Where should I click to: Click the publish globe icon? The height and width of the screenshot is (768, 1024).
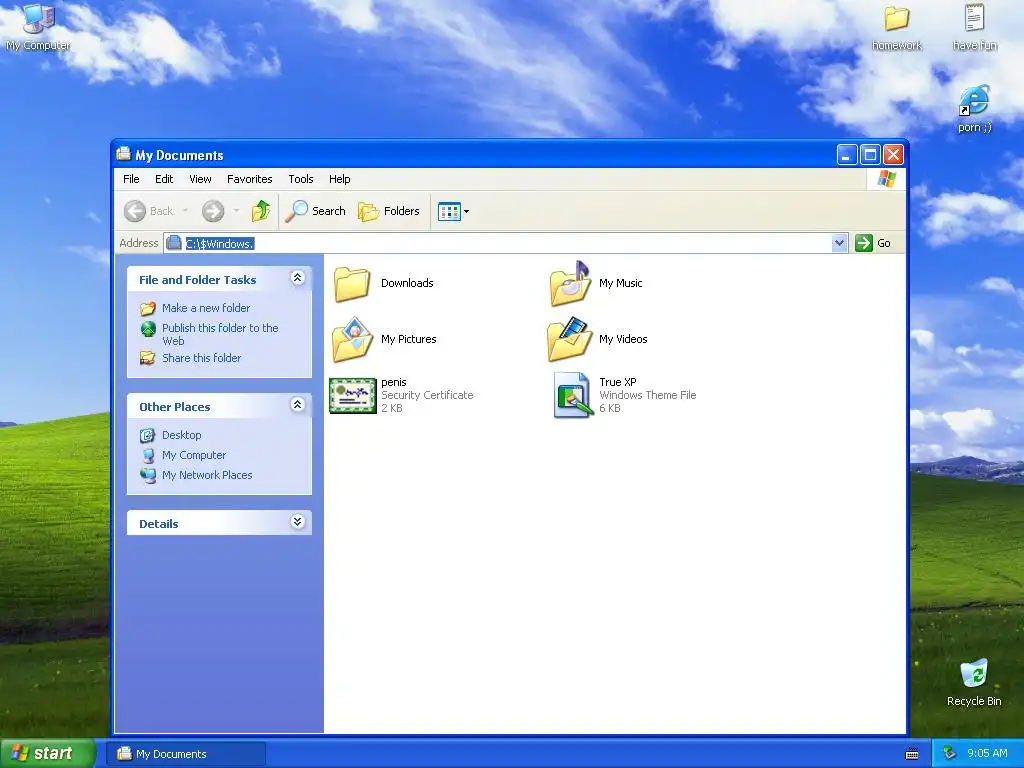coord(148,328)
